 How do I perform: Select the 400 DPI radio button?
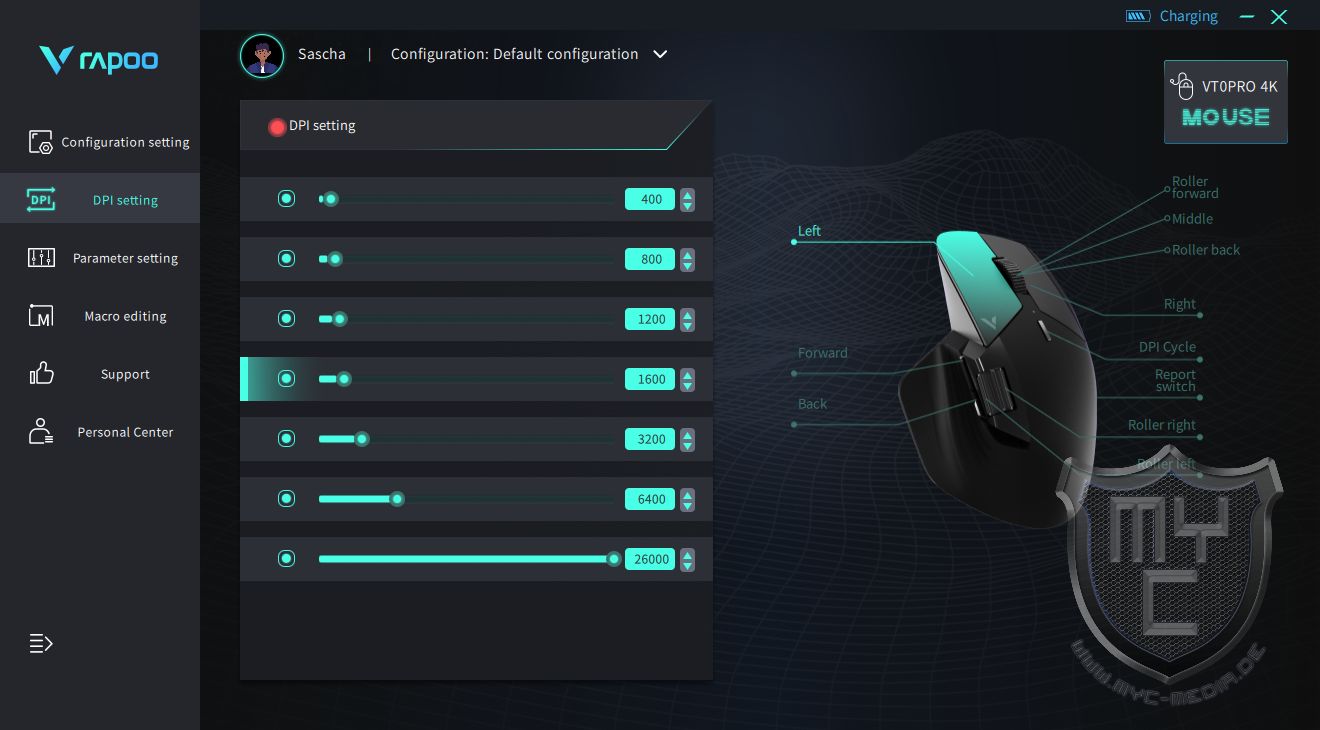pyautogui.click(x=287, y=199)
